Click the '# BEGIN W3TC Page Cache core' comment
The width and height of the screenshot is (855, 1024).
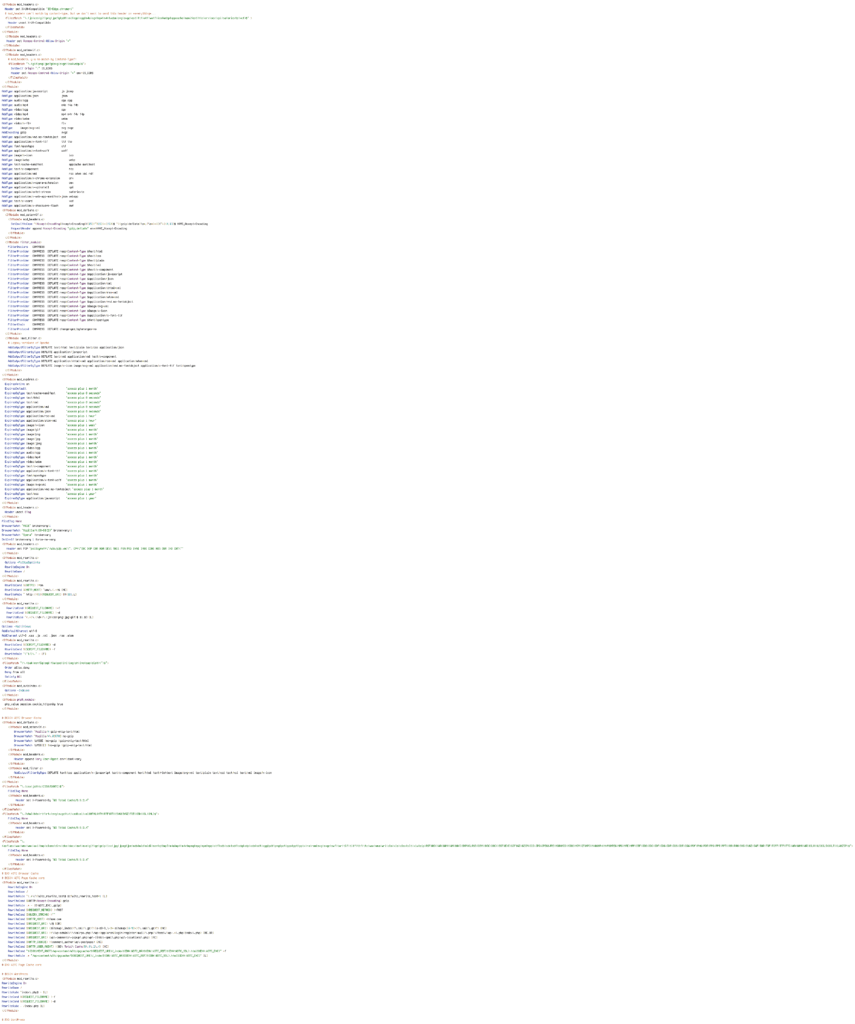tap(24, 878)
